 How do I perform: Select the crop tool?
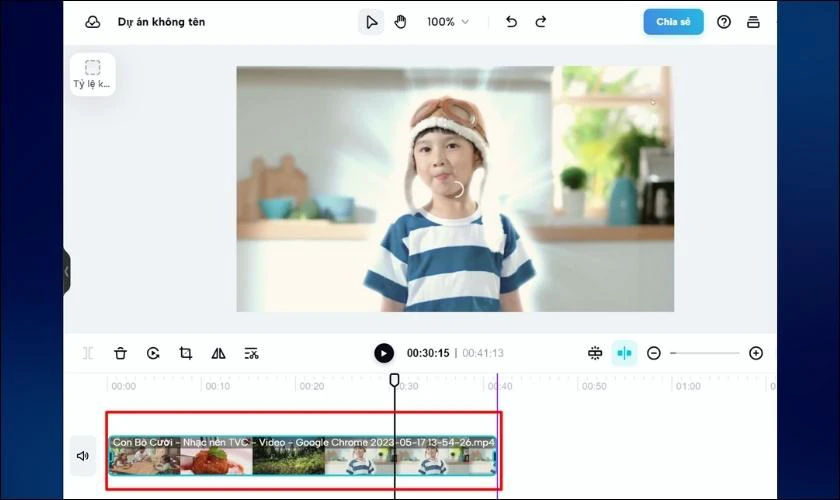pyautogui.click(x=186, y=353)
